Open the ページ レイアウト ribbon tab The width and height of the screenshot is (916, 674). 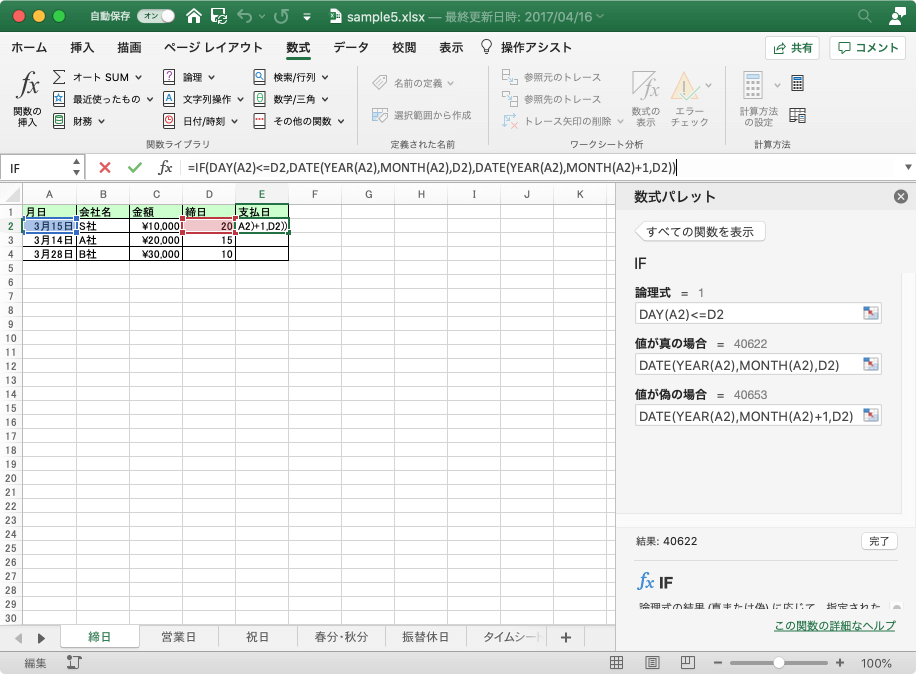[213, 48]
